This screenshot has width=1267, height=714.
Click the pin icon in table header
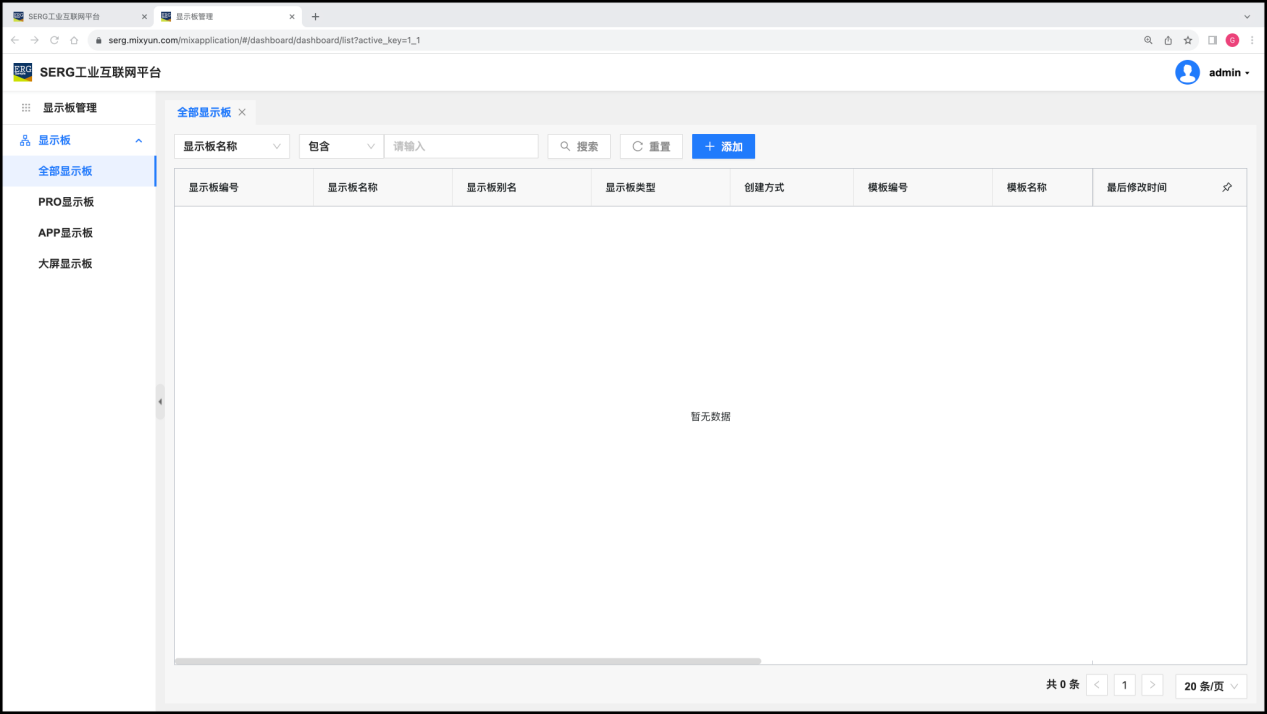1227,187
